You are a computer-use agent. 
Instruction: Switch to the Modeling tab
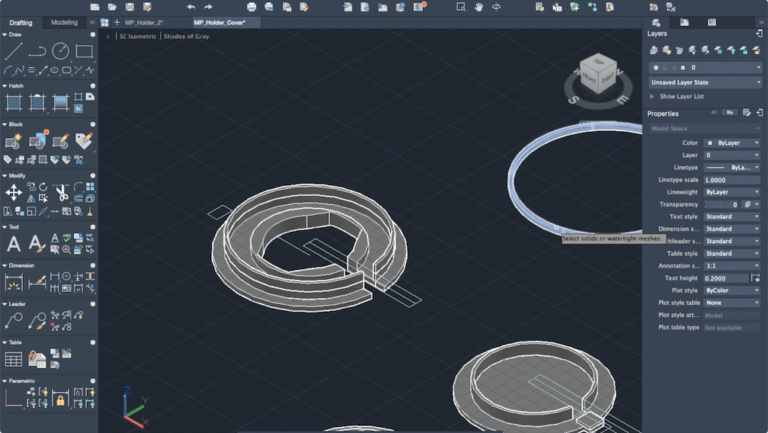tap(64, 22)
